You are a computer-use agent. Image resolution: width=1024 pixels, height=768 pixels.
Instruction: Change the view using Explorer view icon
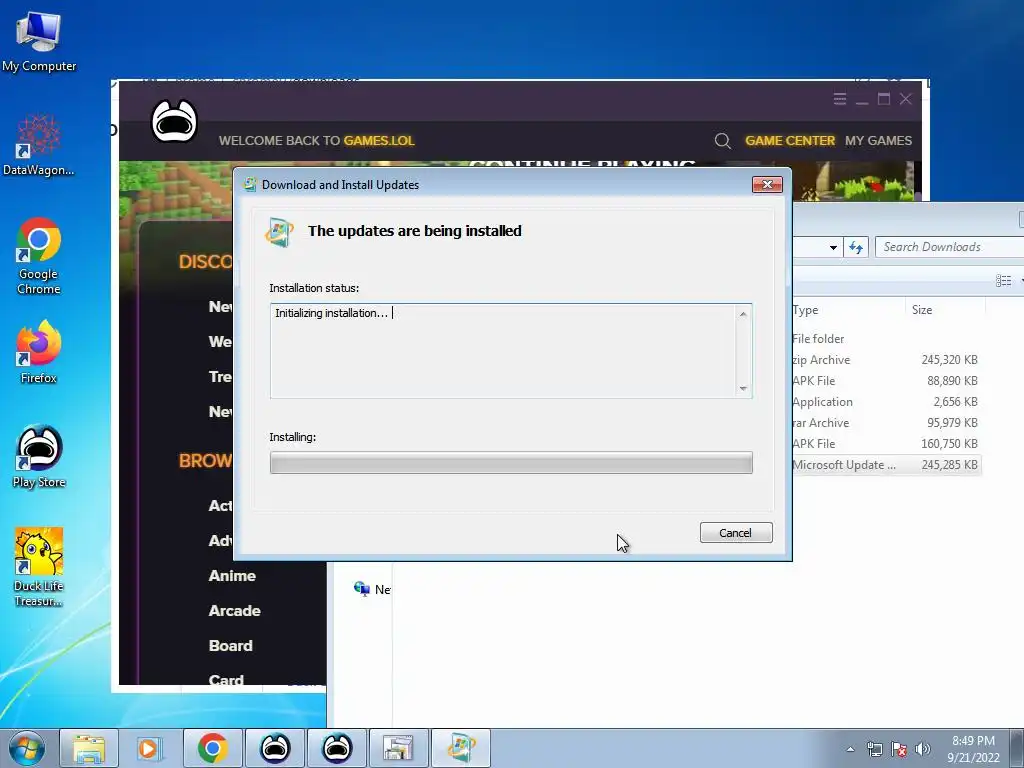tap(1003, 281)
